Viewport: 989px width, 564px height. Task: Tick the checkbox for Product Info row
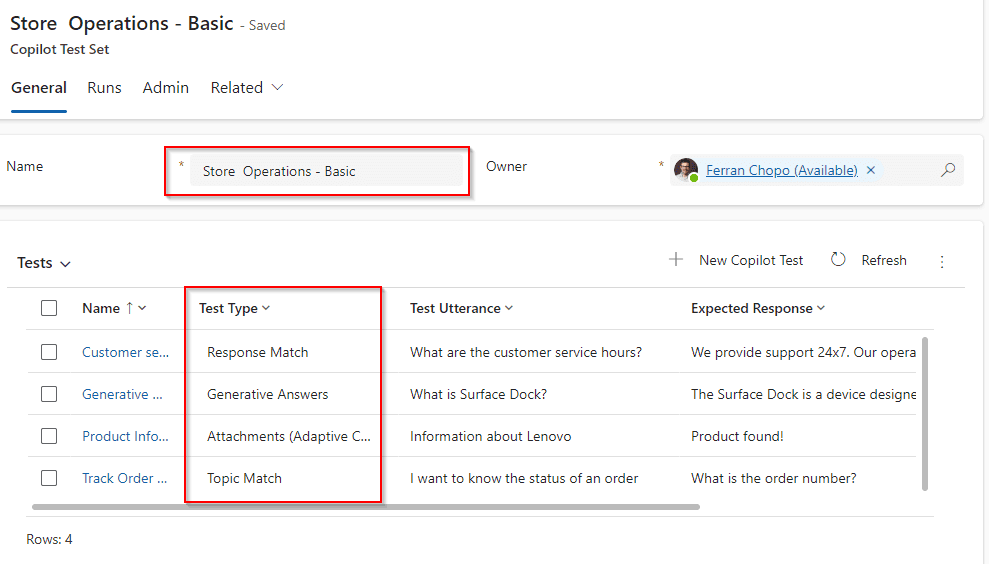click(49, 436)
